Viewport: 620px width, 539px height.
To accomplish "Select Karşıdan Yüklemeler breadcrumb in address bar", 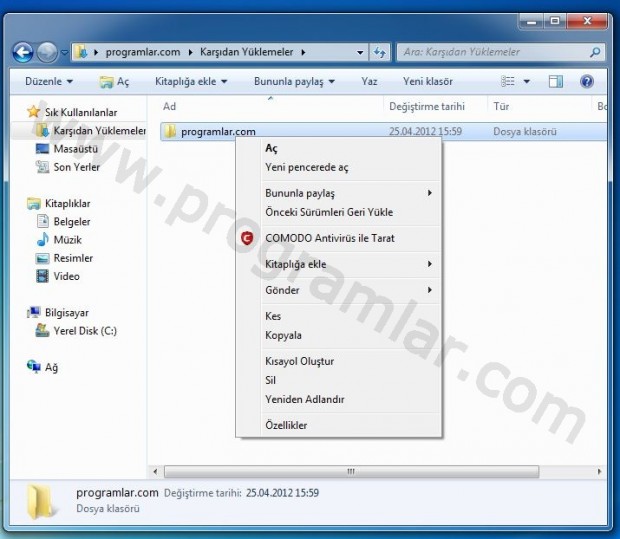I will [246, 52].
